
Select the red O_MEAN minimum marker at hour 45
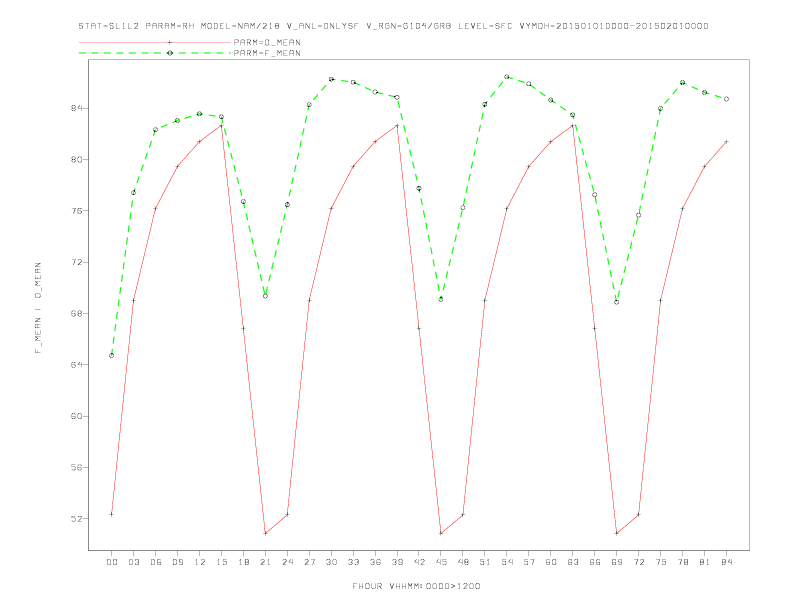(441, 533)
